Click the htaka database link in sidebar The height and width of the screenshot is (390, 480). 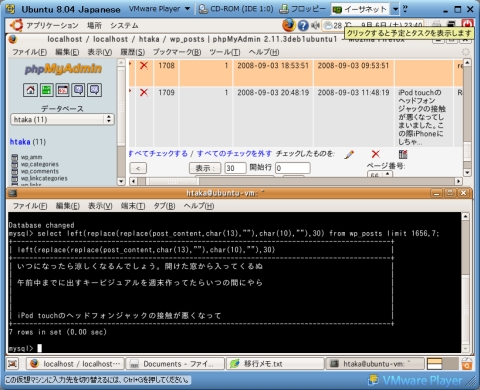20,142
